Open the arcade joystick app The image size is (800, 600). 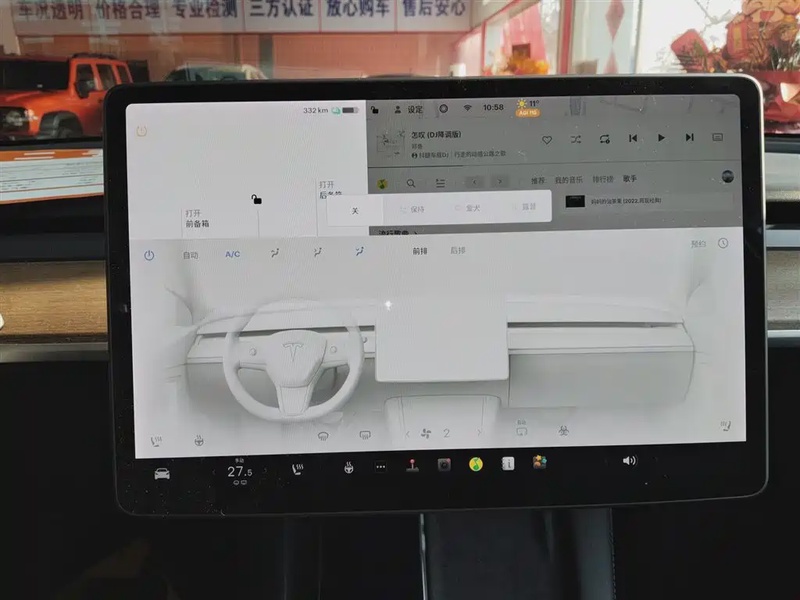412,465
